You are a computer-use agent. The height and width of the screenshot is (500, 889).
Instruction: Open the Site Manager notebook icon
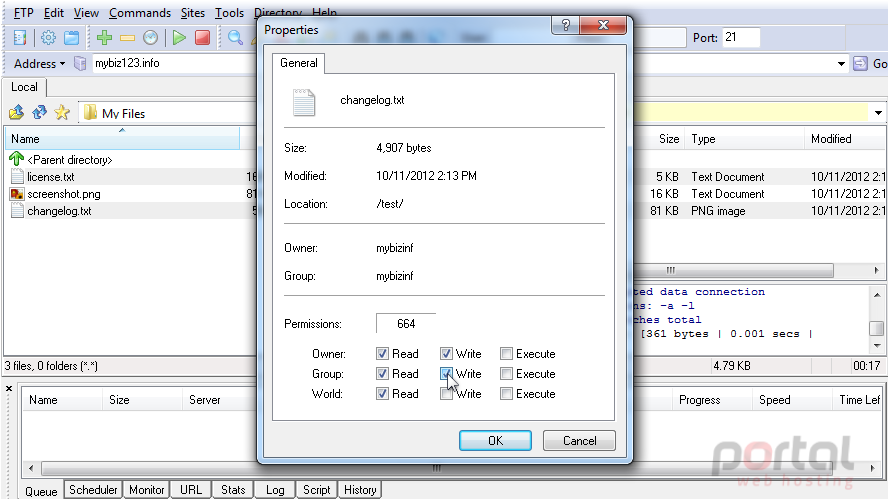20,38
